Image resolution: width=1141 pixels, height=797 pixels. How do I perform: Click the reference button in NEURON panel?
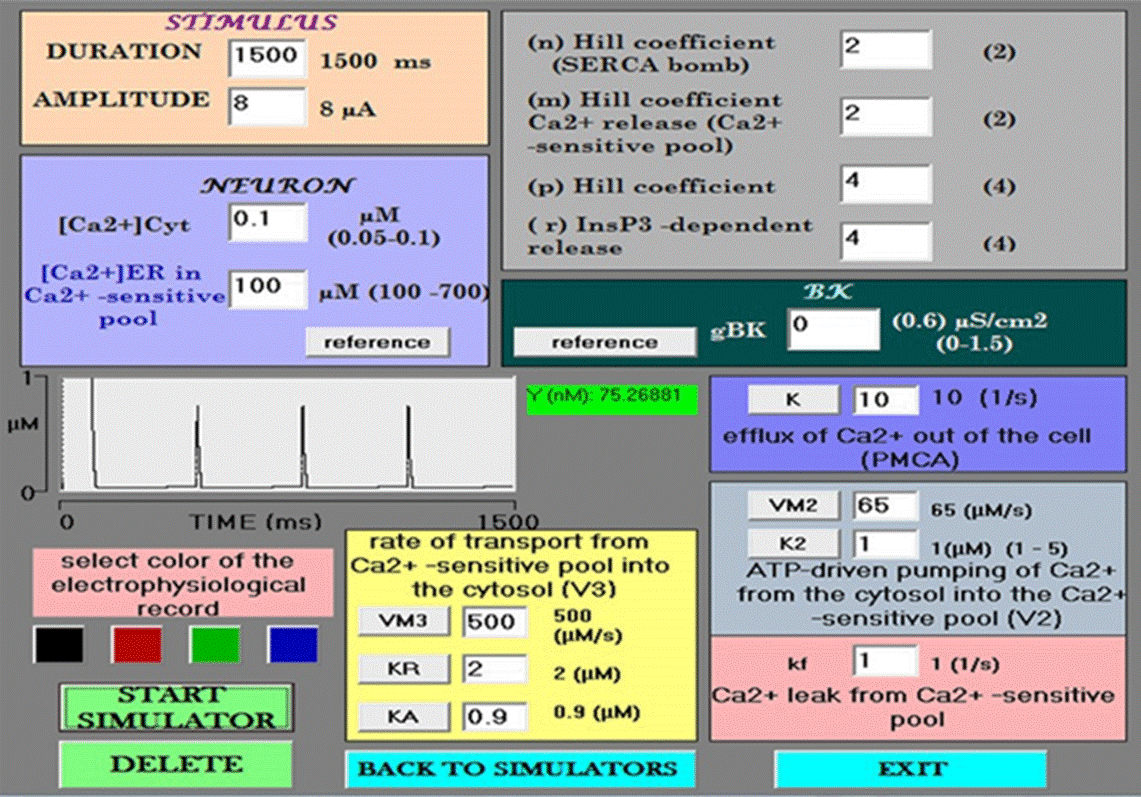coord(377,342)
